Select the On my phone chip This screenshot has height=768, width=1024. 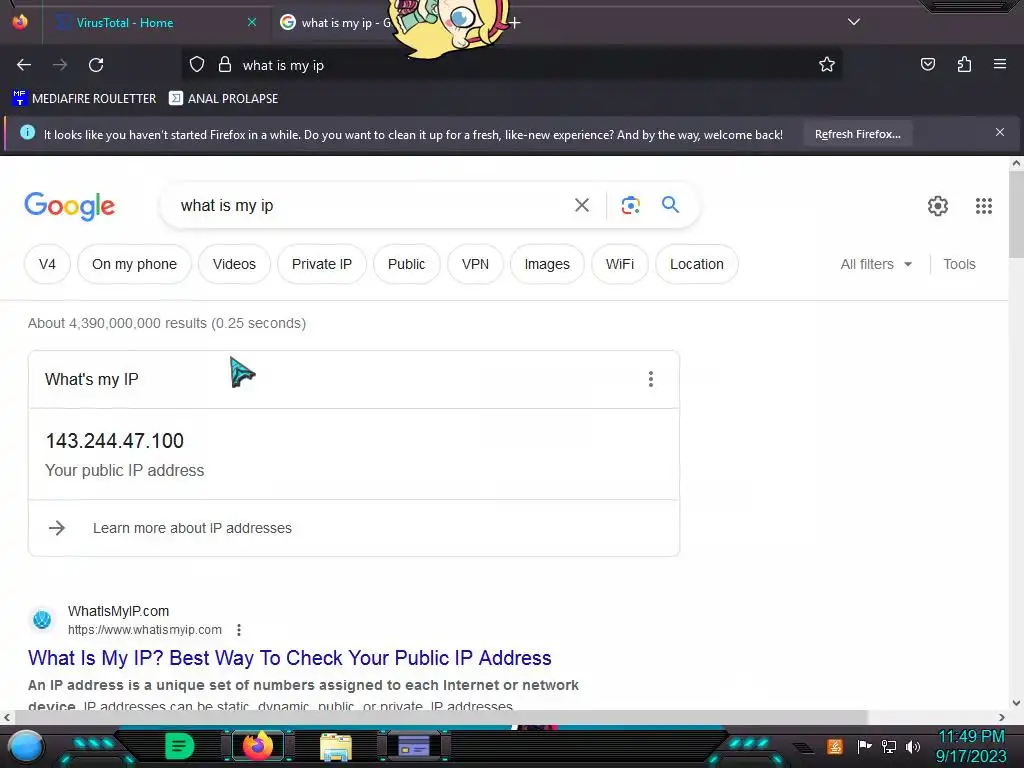(135, 264)
